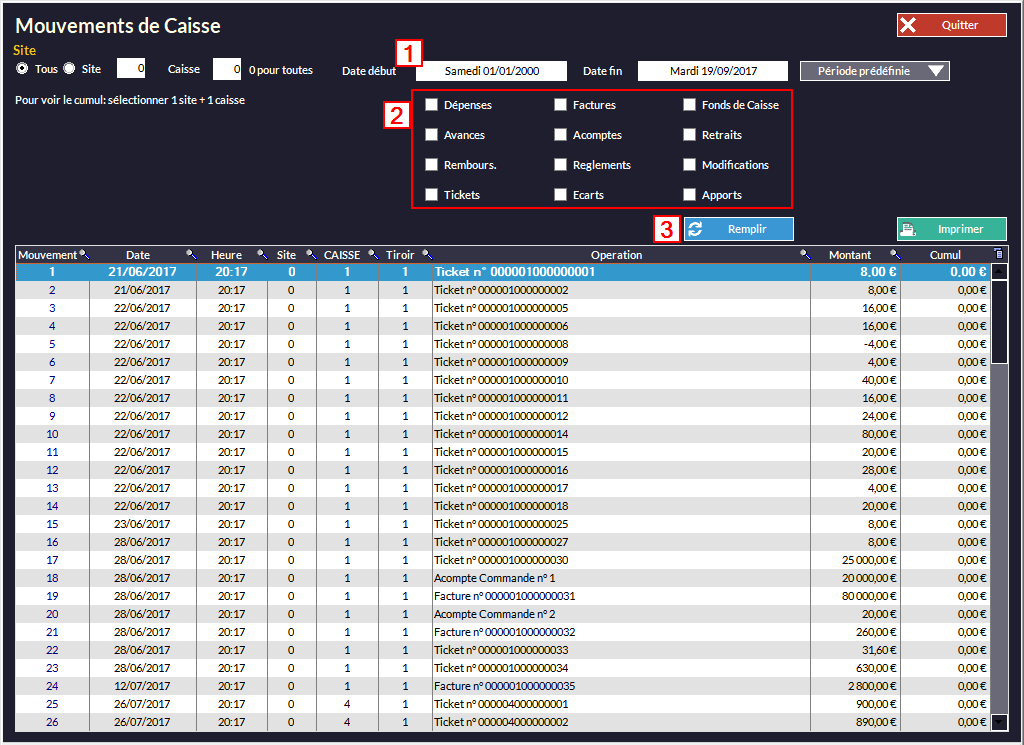Click the search magnifier in the Date column header

pos(191,255)
